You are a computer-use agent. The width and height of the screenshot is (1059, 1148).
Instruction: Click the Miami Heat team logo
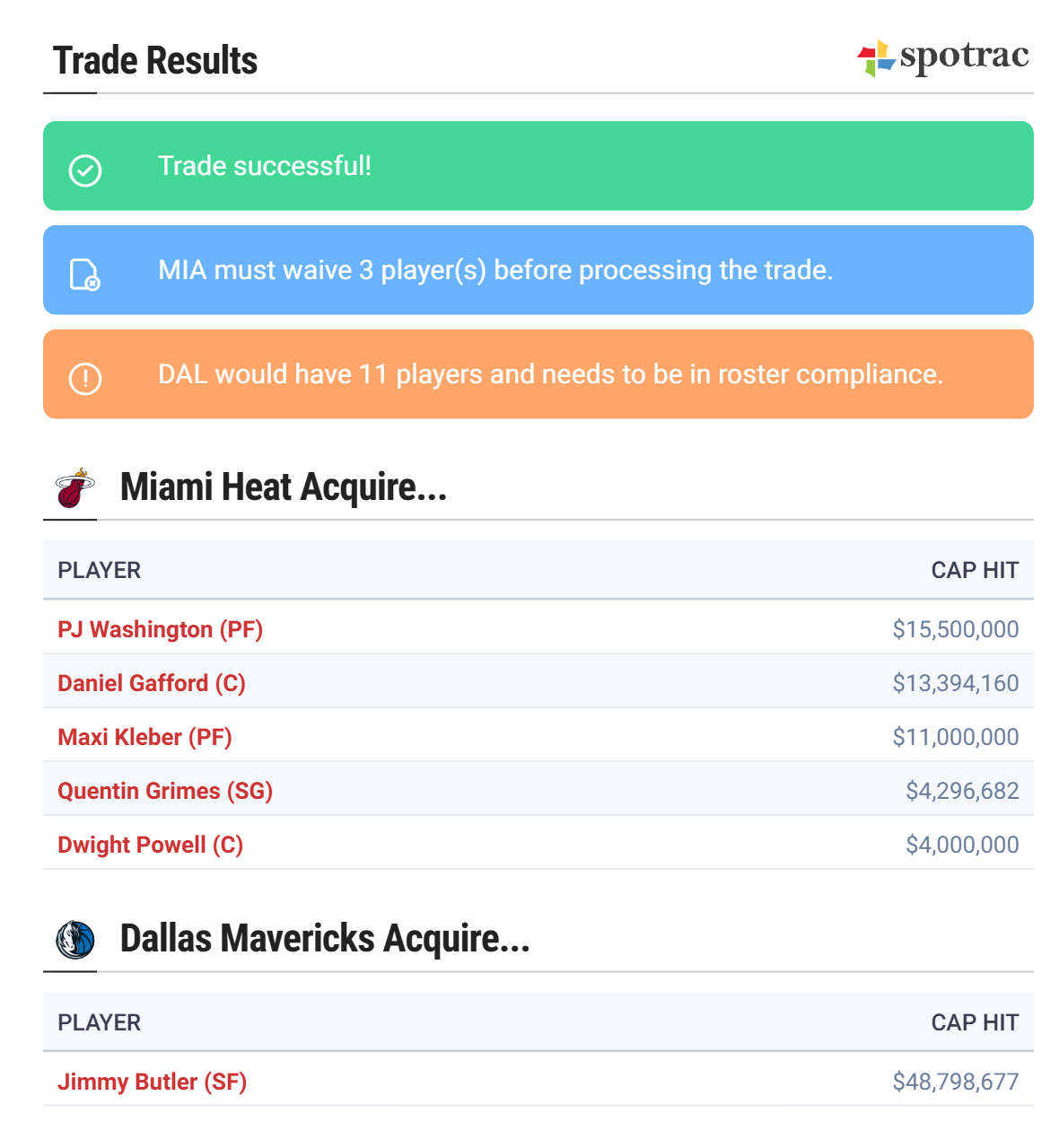(x=74, y=488)
